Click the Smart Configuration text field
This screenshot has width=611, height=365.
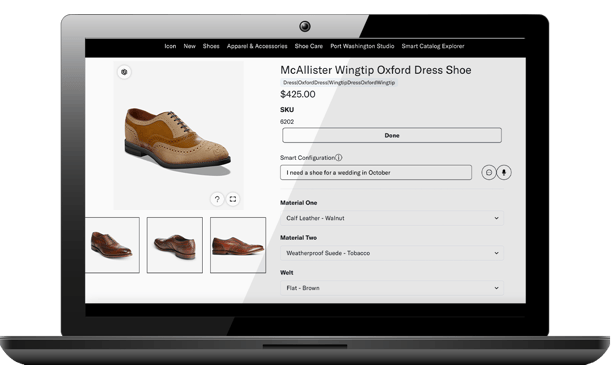coord(376,172)
